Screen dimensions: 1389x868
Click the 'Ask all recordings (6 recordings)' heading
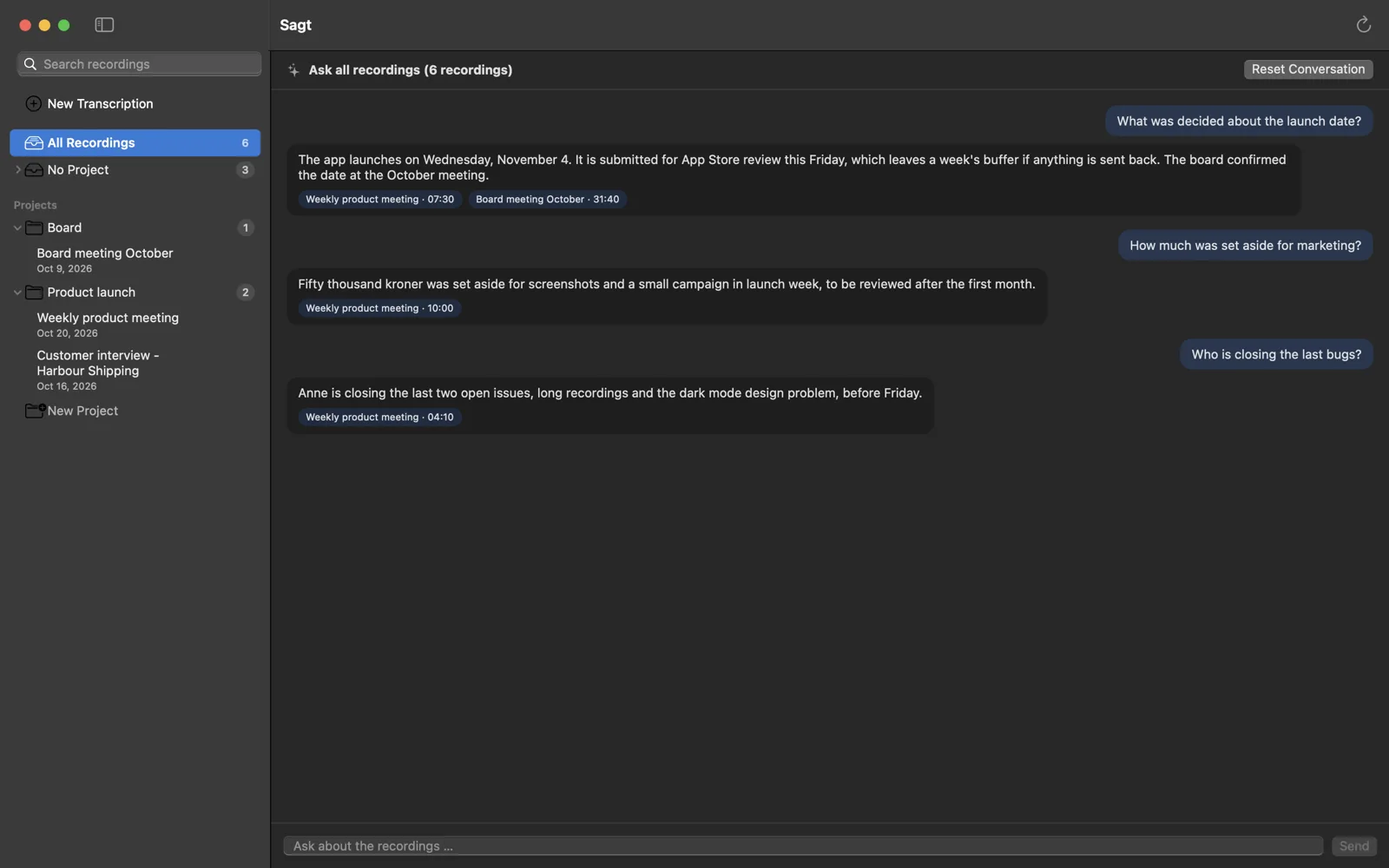(411, 70)
